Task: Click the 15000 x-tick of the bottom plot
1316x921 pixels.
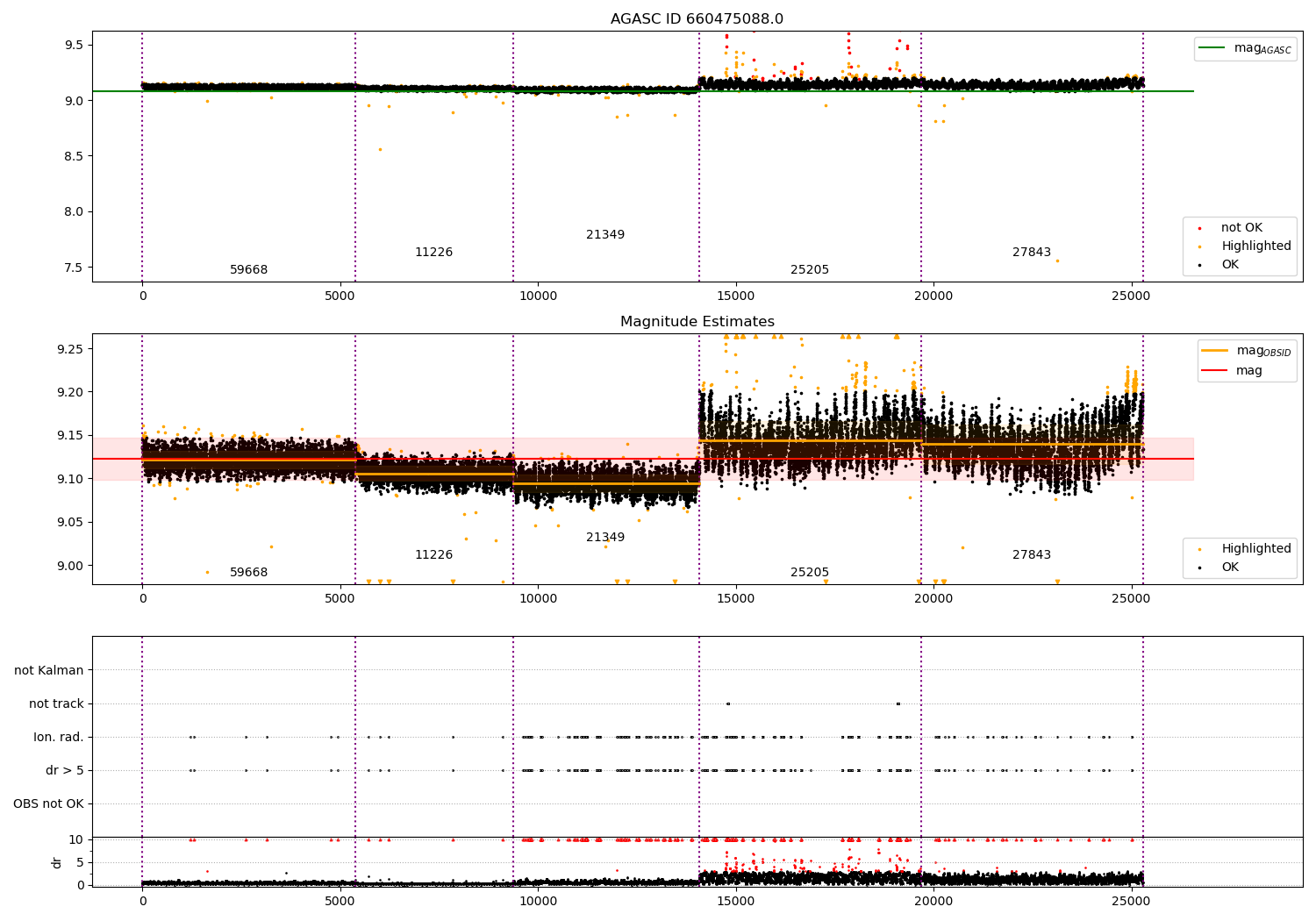Action: point(735,901)
